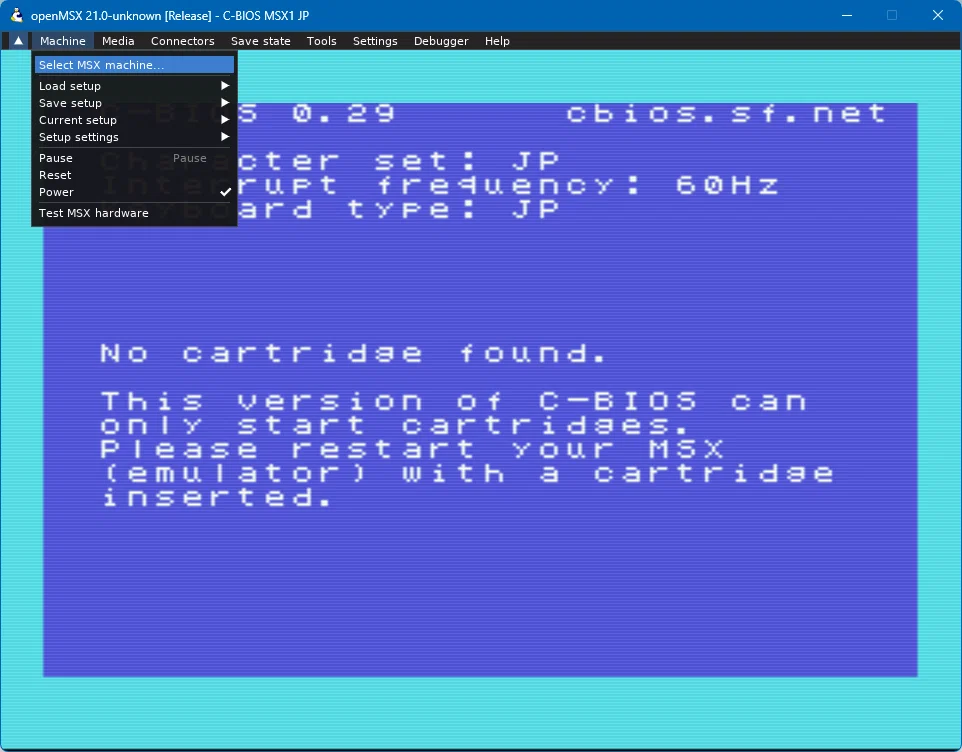Toggle the Power checkmark option
The width and height of the screenshot is (962, 752).
[134, 193]
